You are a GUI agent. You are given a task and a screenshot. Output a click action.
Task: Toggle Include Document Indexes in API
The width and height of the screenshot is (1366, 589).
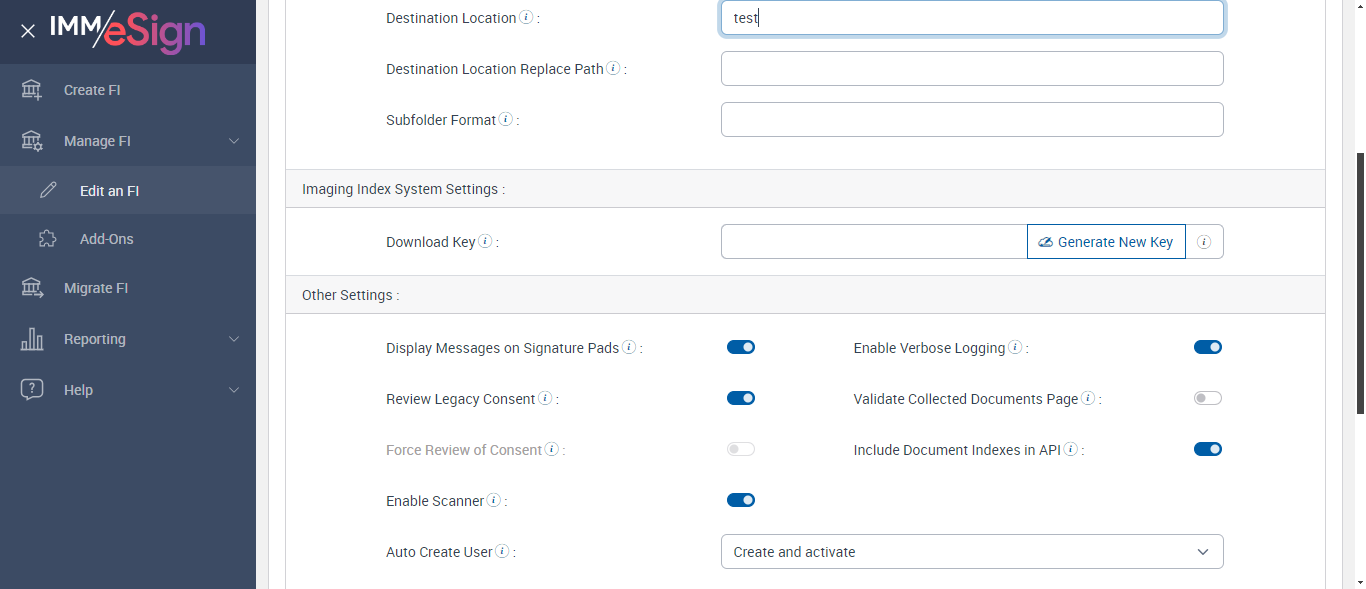pyautogui.click(x=1208, y=449)
